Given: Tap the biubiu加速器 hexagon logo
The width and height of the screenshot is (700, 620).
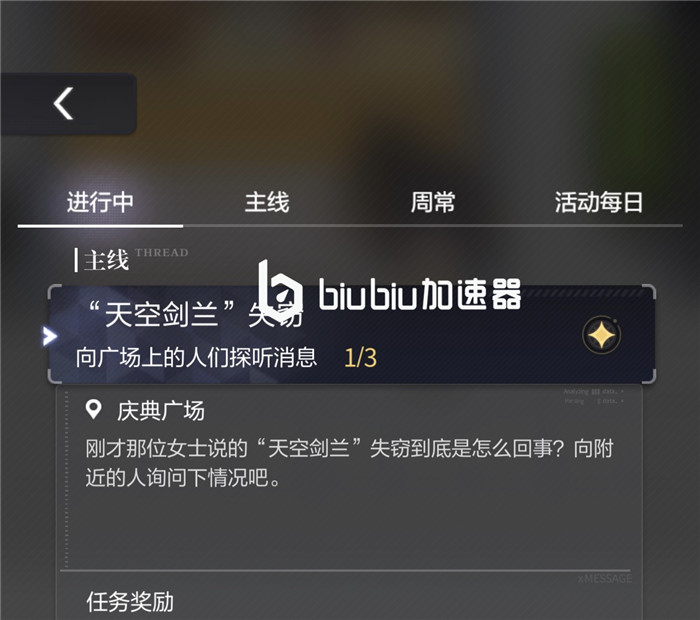Looking at the screenshot, I should tap(280, 292).
